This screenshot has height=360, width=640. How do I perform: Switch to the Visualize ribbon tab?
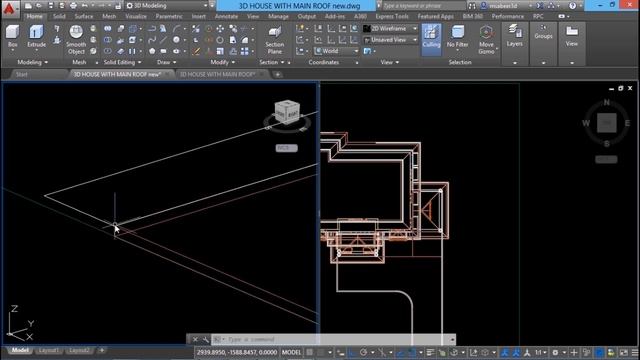136,16
